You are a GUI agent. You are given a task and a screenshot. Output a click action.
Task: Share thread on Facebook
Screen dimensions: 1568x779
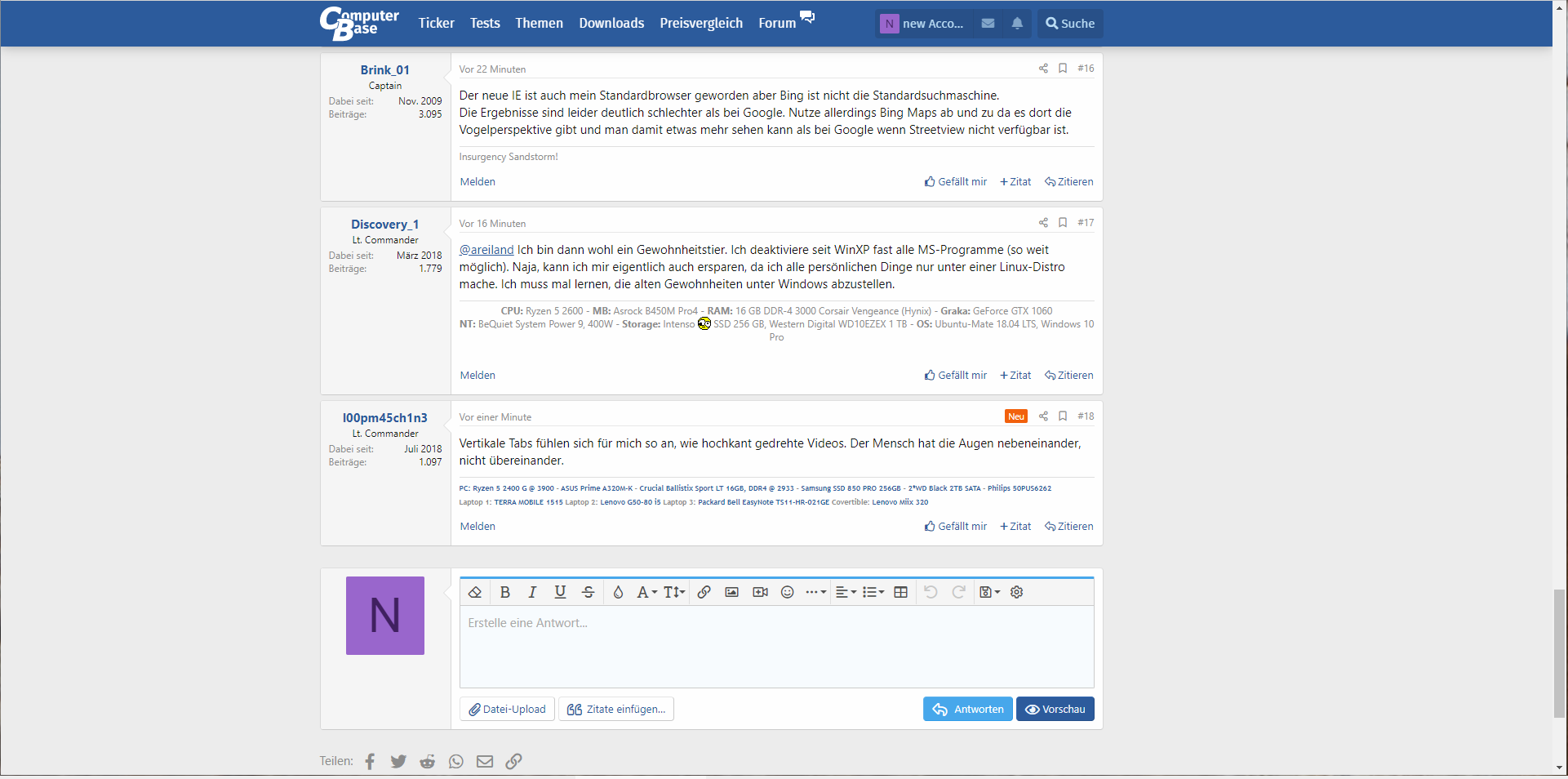pyautogui.click(x=370, y=761)
